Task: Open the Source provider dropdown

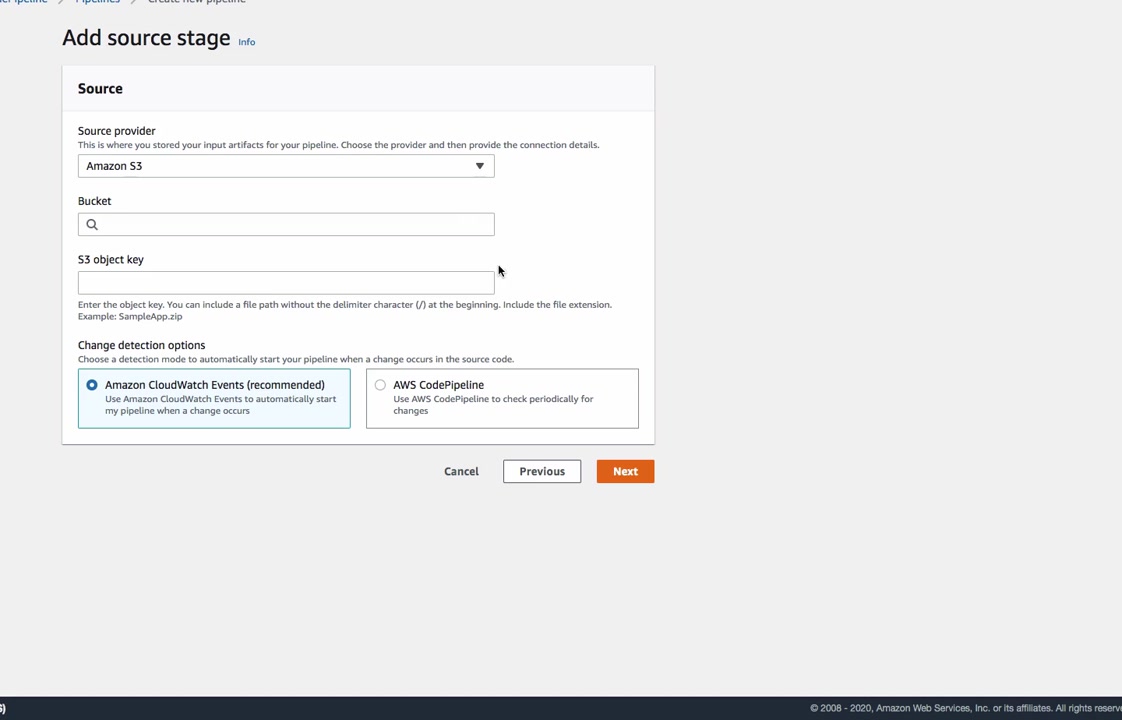Action: tap(286, 166)
